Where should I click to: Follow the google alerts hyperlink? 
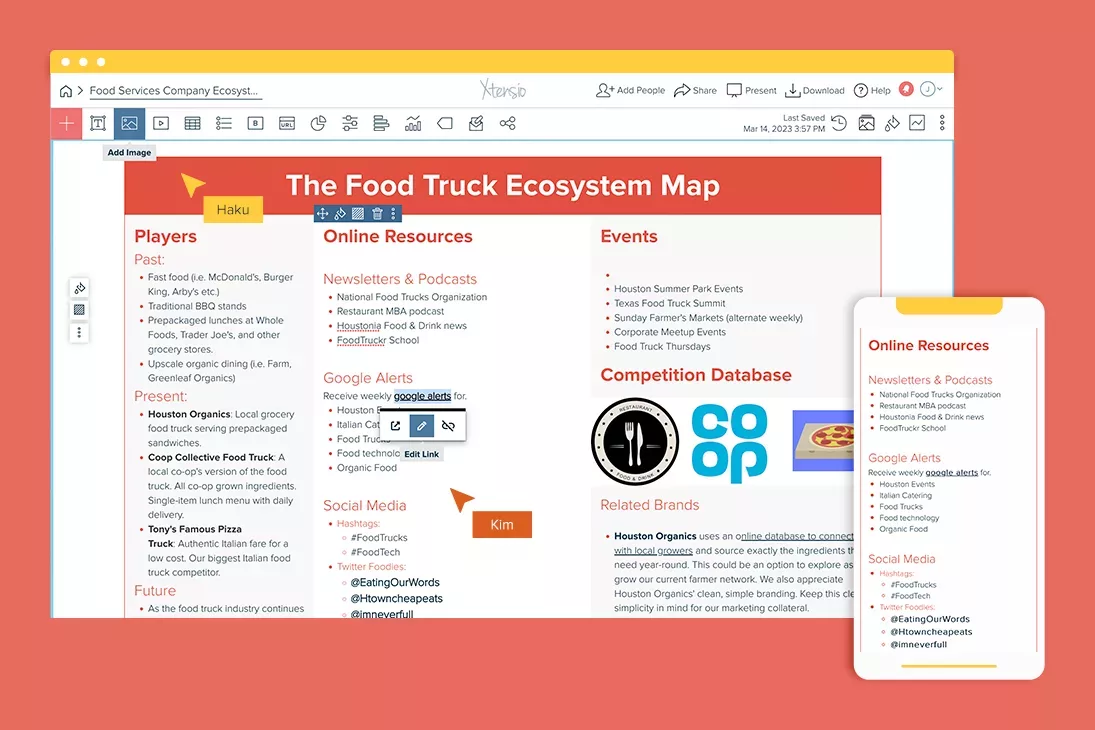point(423,395)
